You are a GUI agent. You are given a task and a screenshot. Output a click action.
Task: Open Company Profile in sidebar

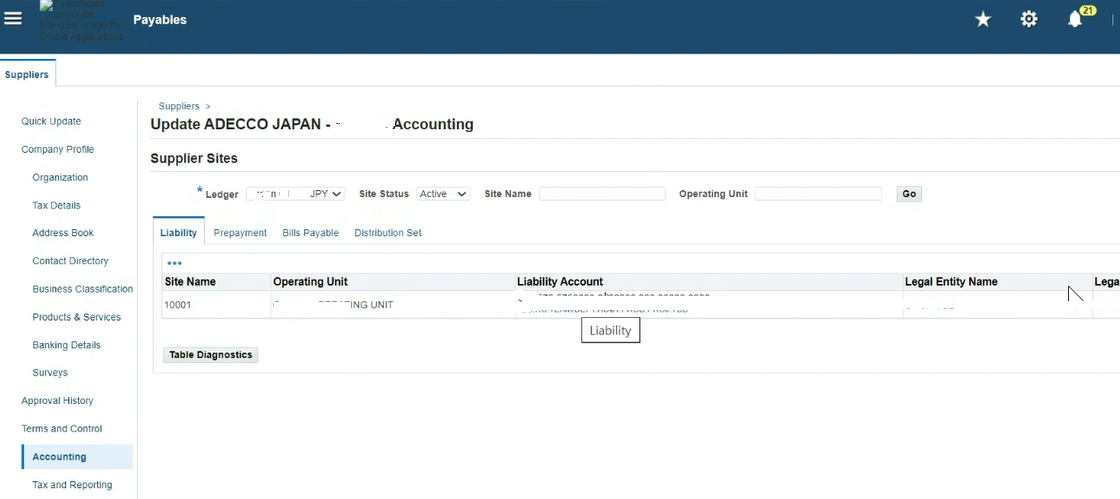point(57,149)
